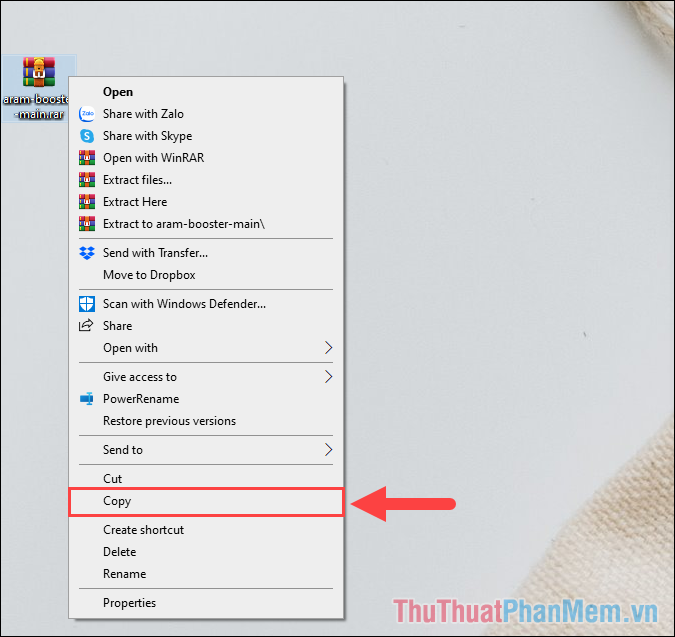Click the Windows Defender shield icon

[87, 304]
